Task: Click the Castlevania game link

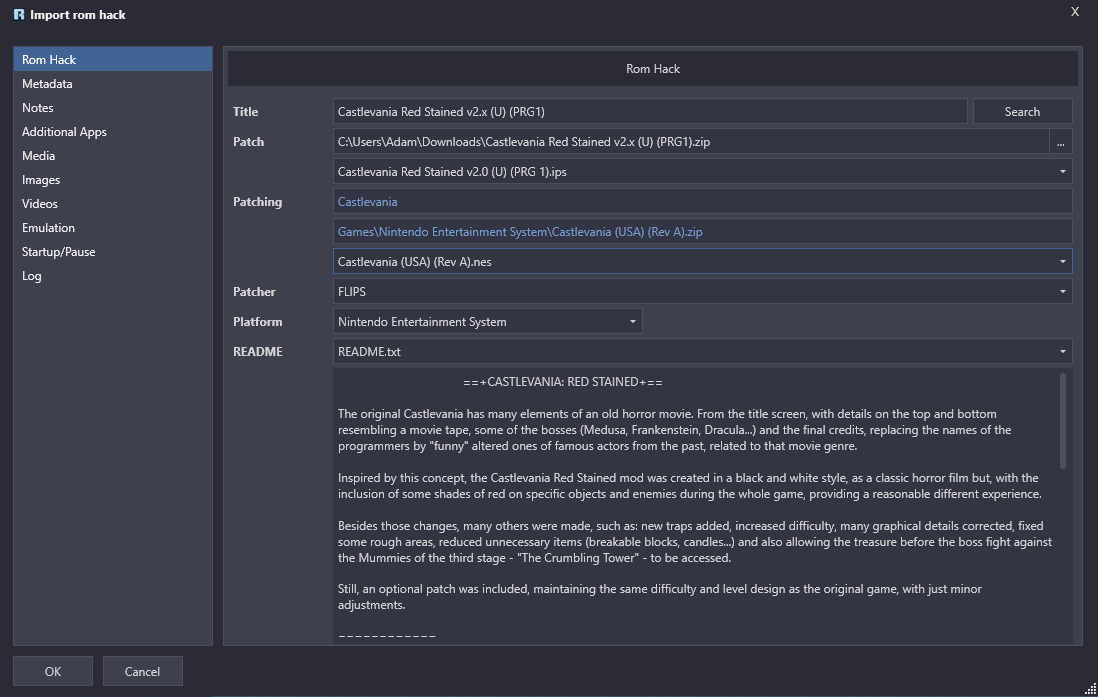Action: click(368, 202)
